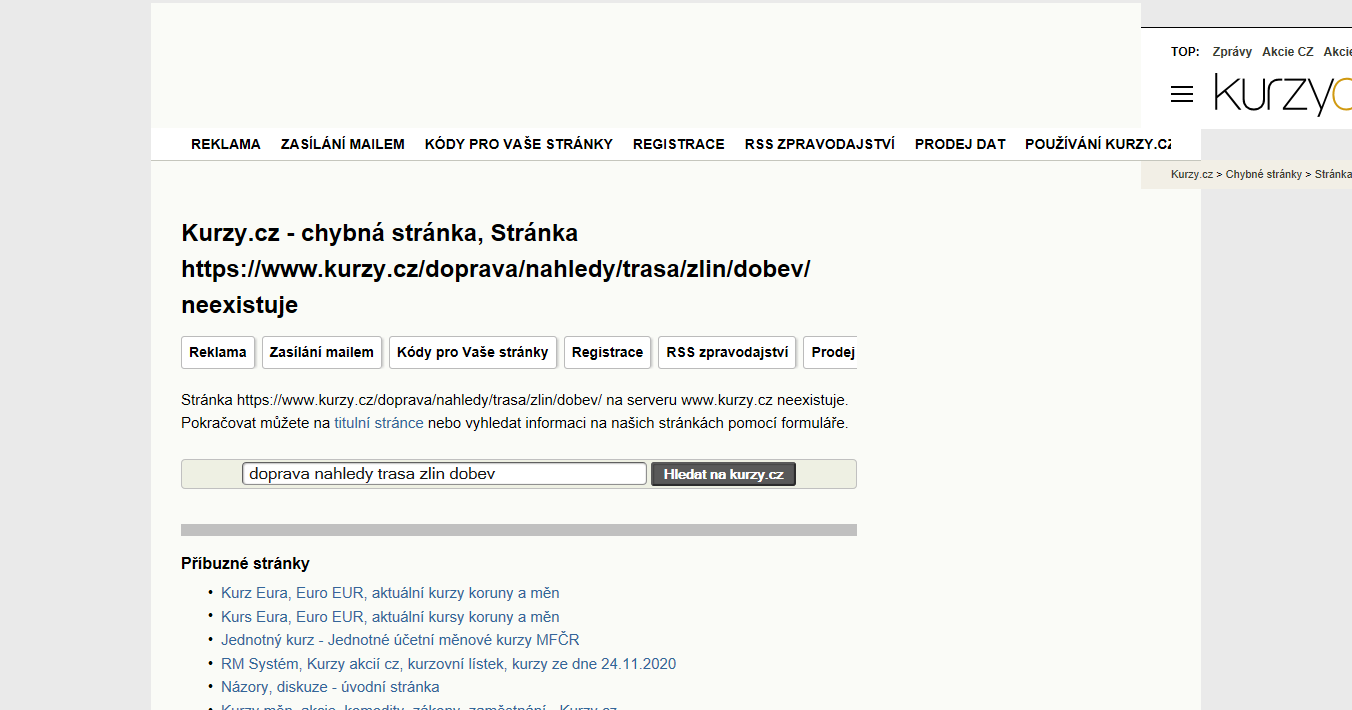Image resolution: width=1352 pixels, height=710 pixels.
Task: Open 'RM Systém, Kurzy akcií cz' link
Action: 448,664
